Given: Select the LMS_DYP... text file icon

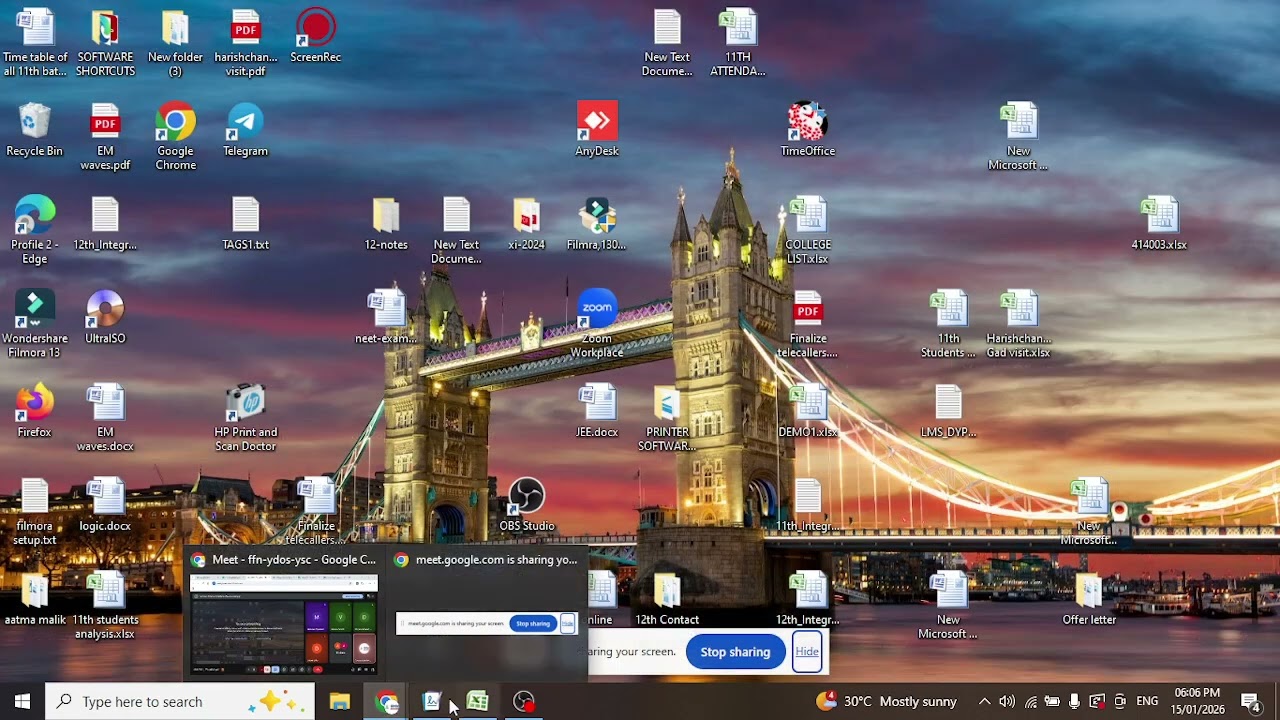Looking at the screenshot, I should coord(948,412).
